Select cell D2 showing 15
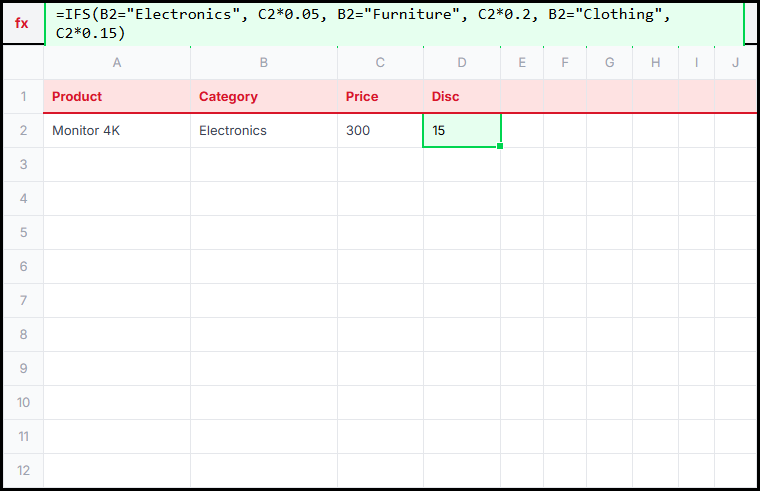Image resolution: width=760 pixels, height=491 pixels. pyautogui.click(x=462, y=130)
